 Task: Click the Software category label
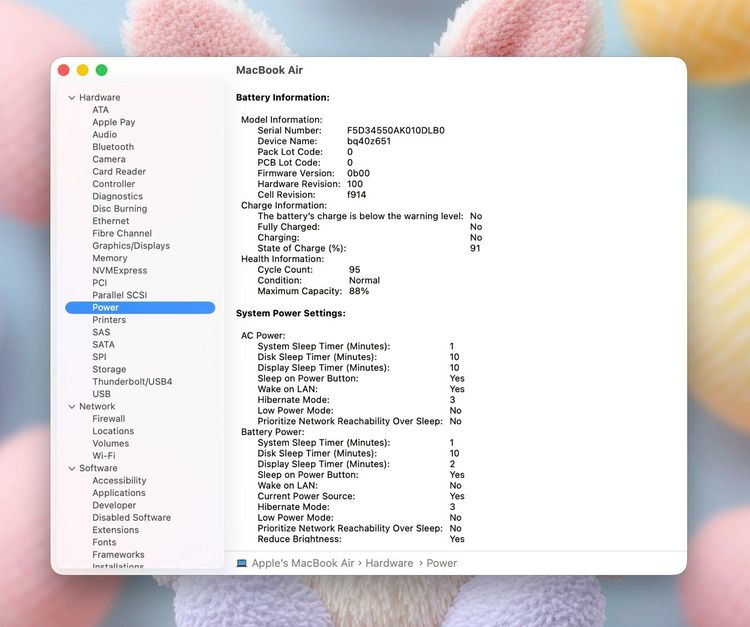(x=98, y=468)
